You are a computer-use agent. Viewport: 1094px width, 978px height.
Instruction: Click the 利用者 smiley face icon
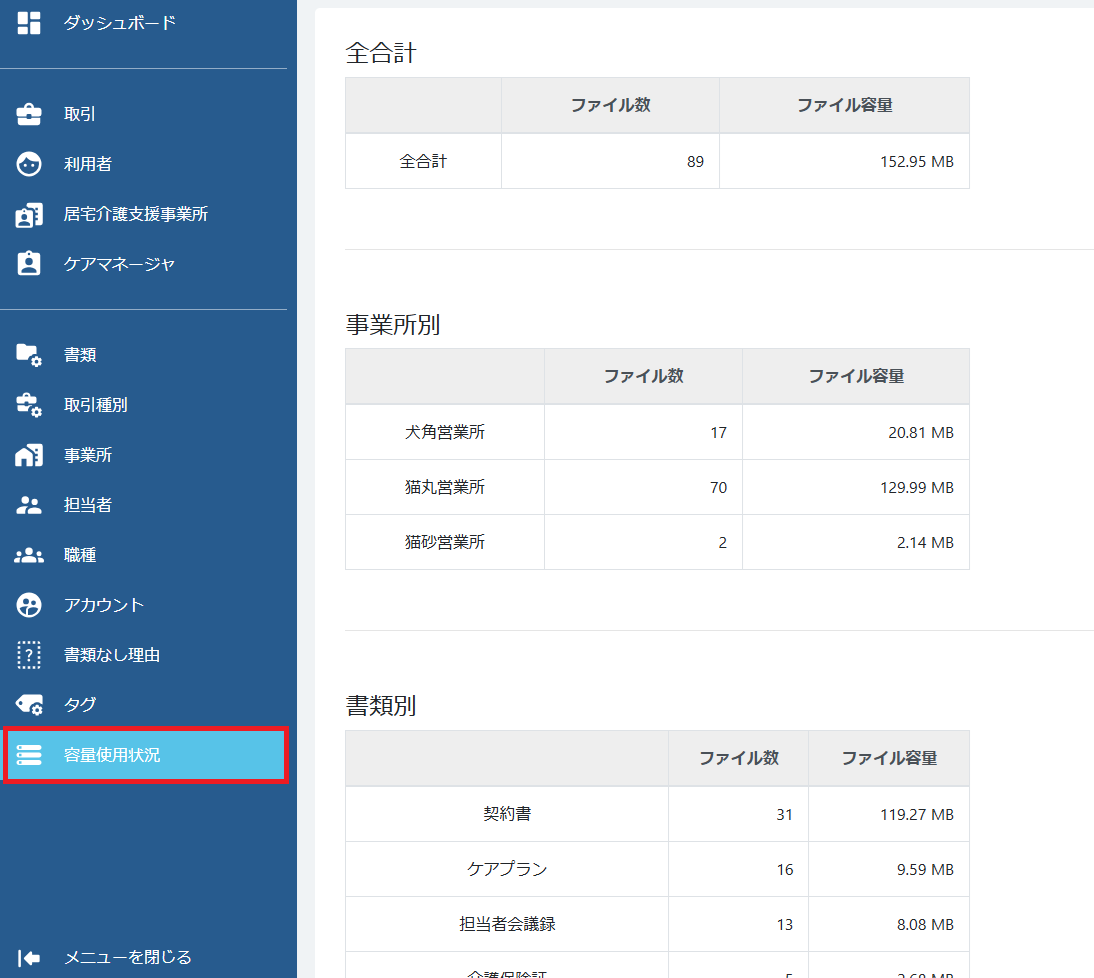[x=28, y=163]
